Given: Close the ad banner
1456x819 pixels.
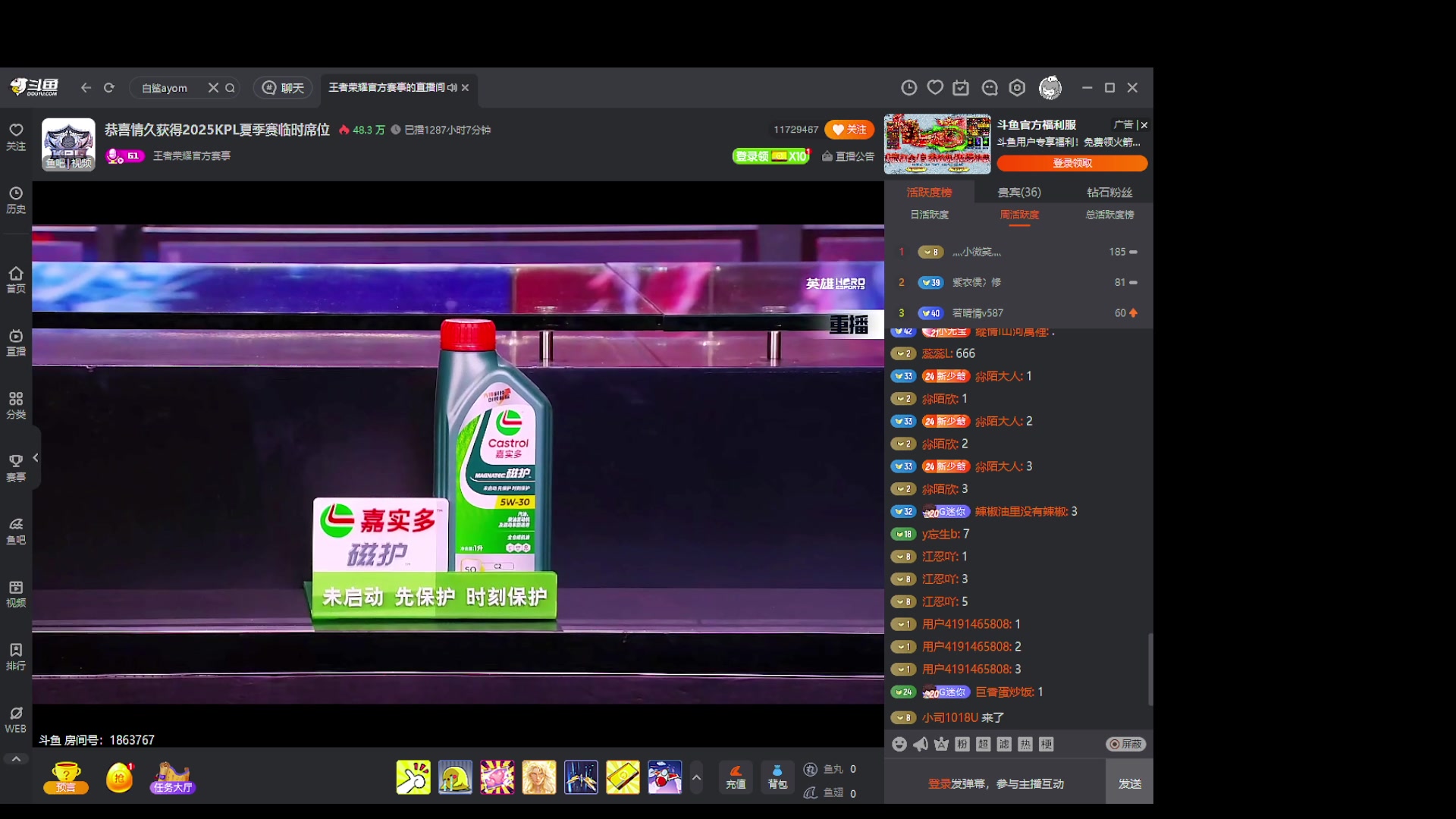Looking at the screenshot, I should click(1144, 125).
